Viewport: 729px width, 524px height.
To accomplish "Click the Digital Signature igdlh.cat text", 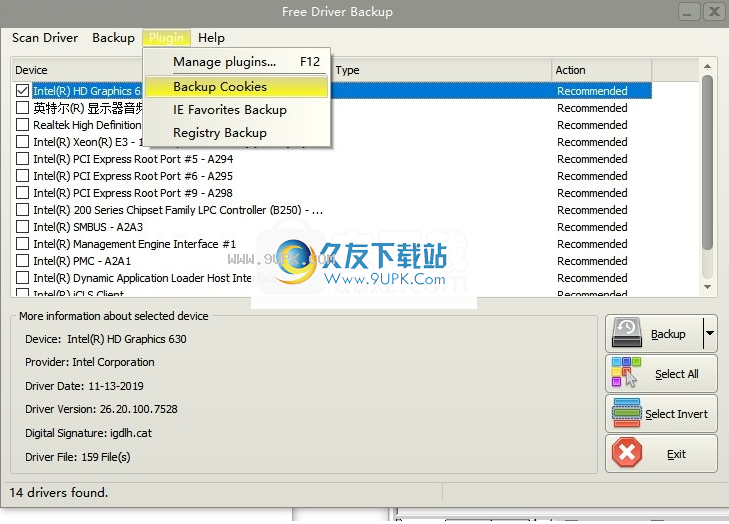I will [x=88, y=433].
